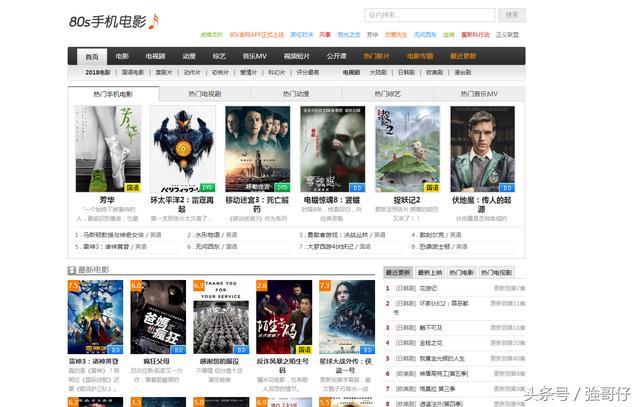
Task: Open the 伏地魔：传人的起源 poster
Action: click(482, 149)
